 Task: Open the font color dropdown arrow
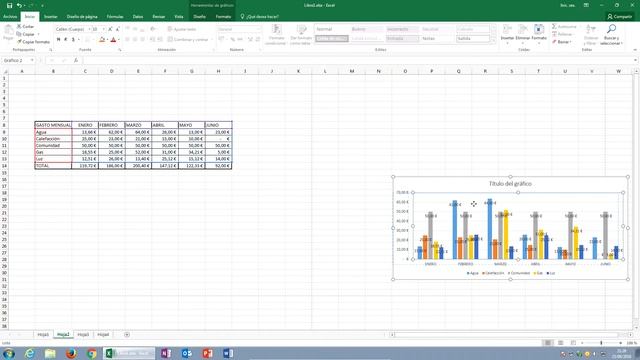[x=119, y=40]
